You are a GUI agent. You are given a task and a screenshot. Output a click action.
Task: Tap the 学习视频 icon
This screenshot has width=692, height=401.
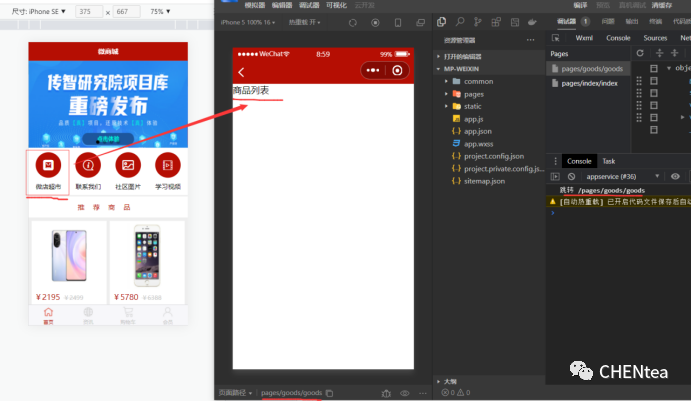168,165
